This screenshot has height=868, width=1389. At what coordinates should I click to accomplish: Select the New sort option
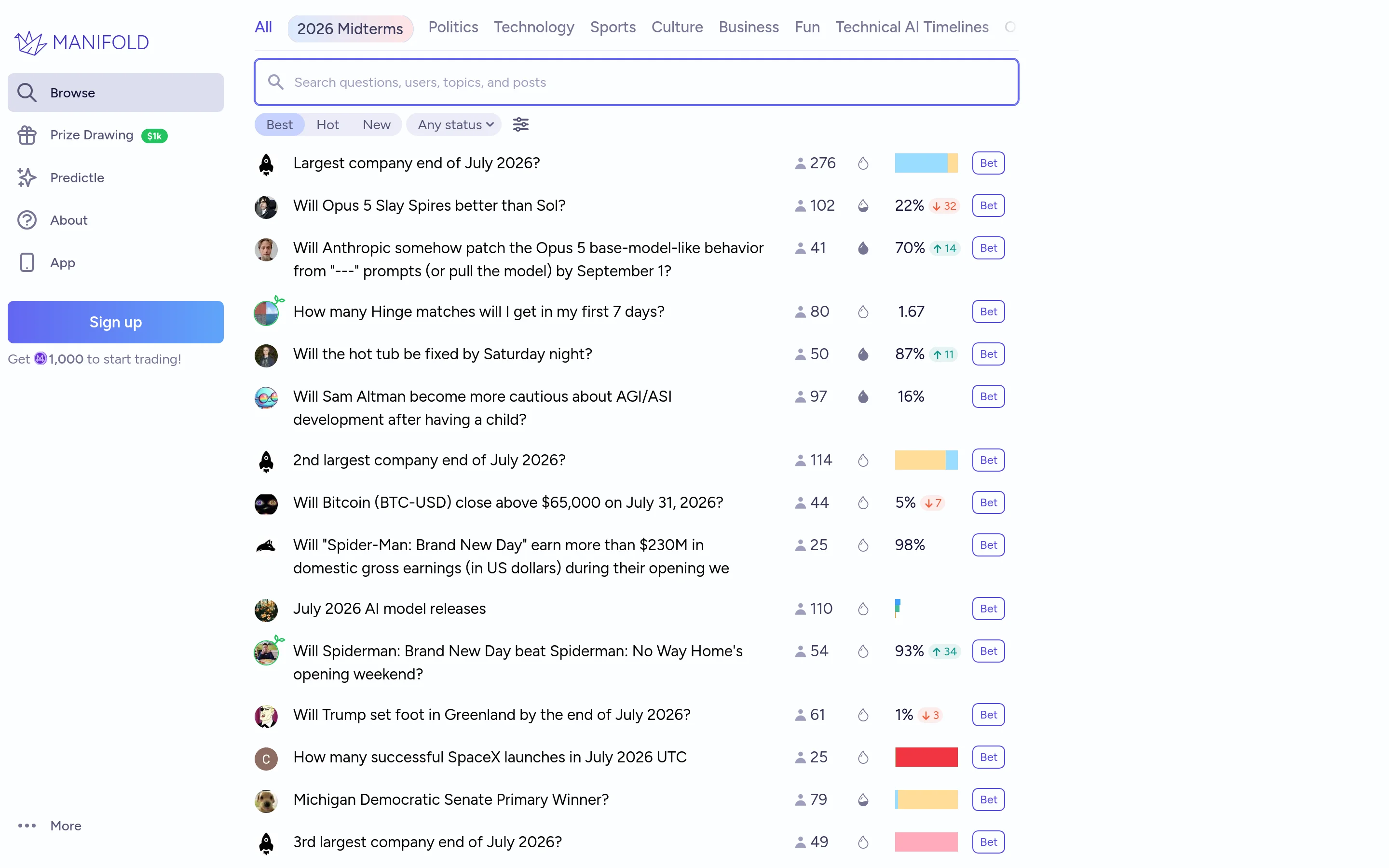click(377, 124)
